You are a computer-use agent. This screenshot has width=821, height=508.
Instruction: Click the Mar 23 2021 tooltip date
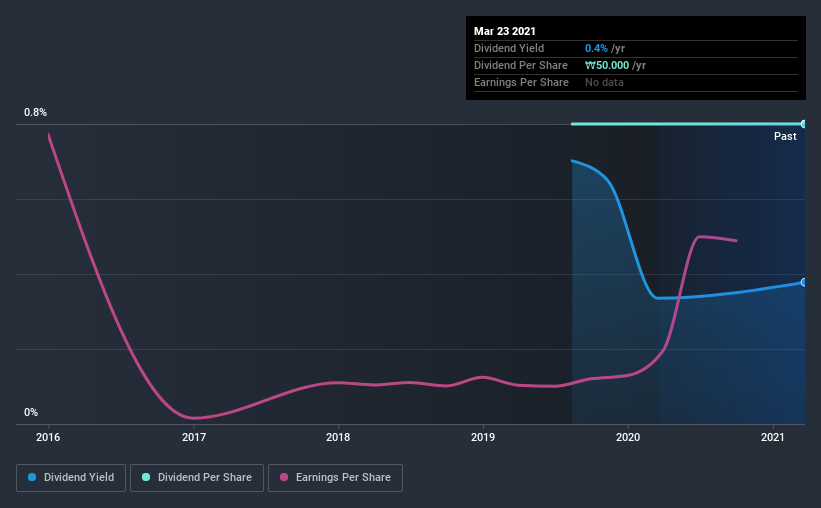tap(505, 31)
